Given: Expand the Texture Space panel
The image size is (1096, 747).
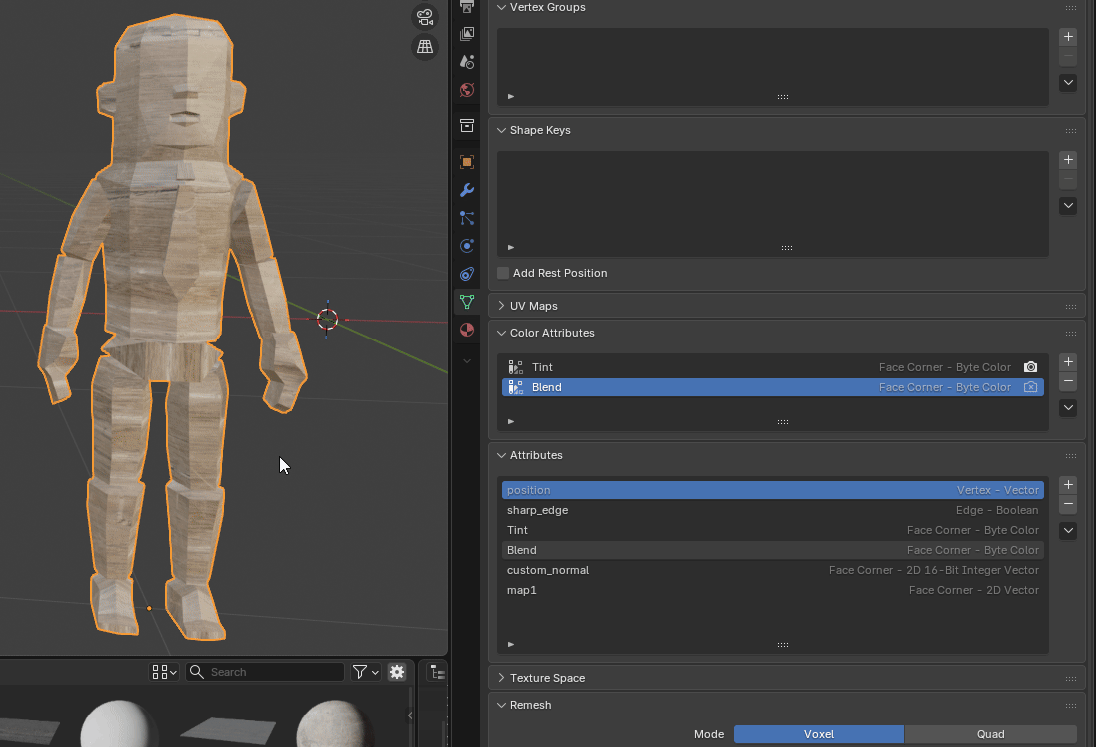Looking at the screenshot, I should [x=501, y=678].
